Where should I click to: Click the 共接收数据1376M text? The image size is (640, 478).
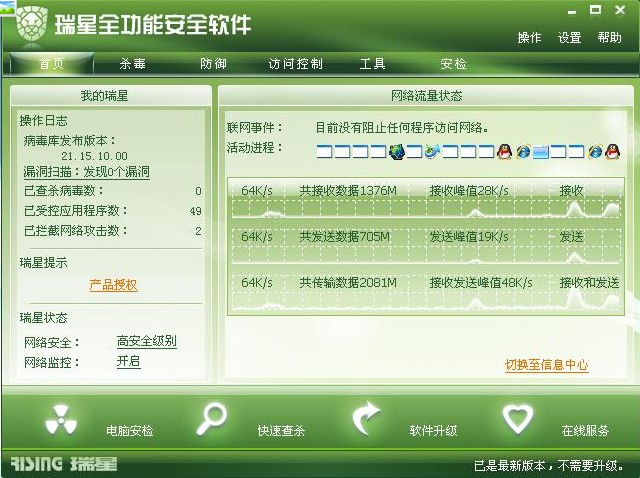coord(348,191)
